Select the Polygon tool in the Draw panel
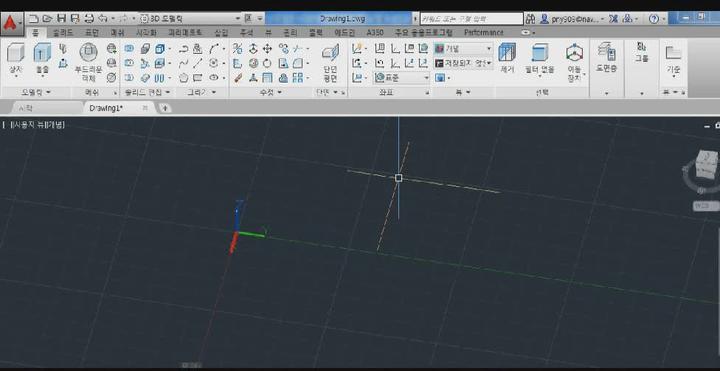720x371 pixels. click(x=184, y=78)
